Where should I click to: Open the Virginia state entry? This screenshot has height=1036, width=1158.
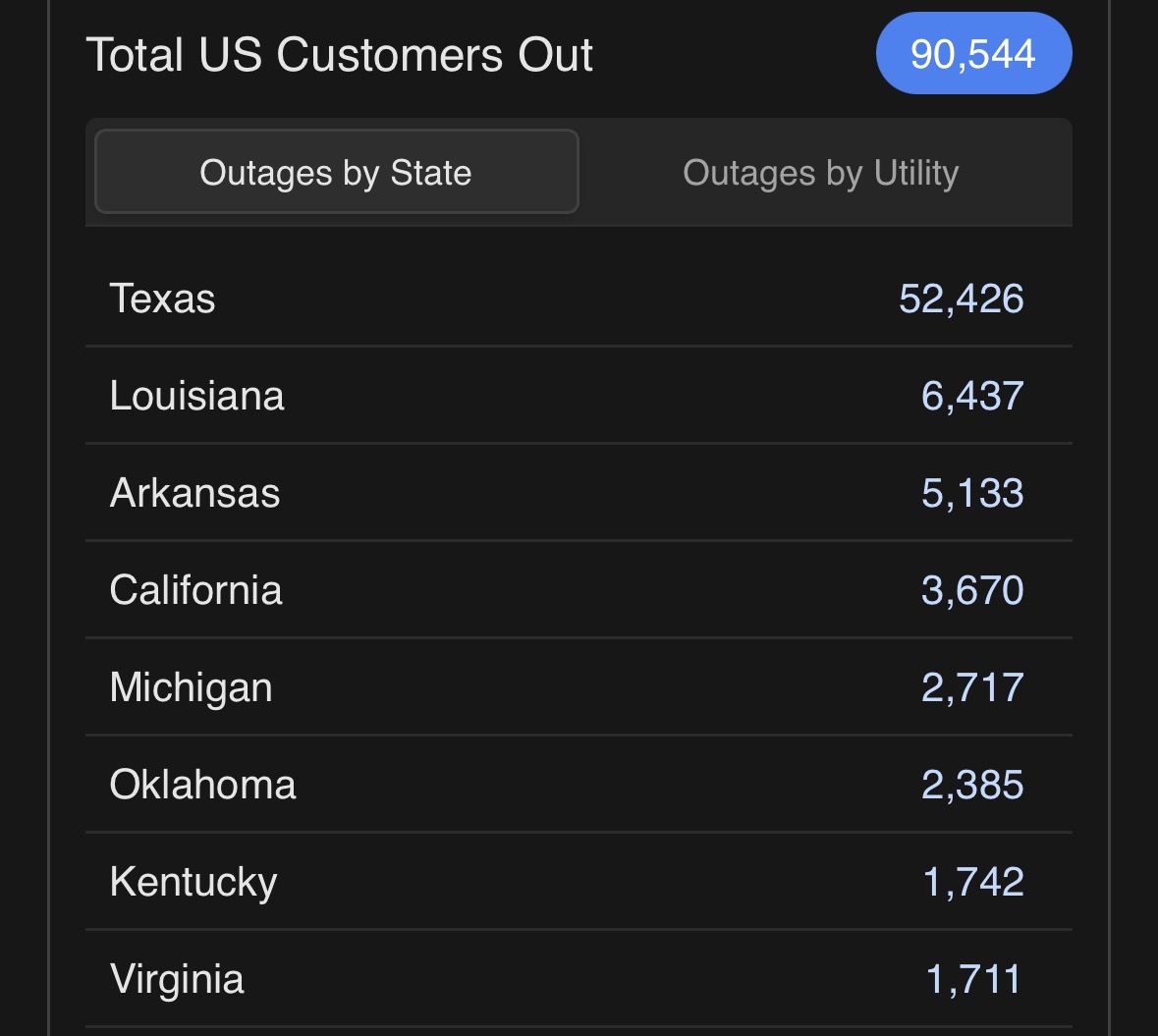coord(177,979)
